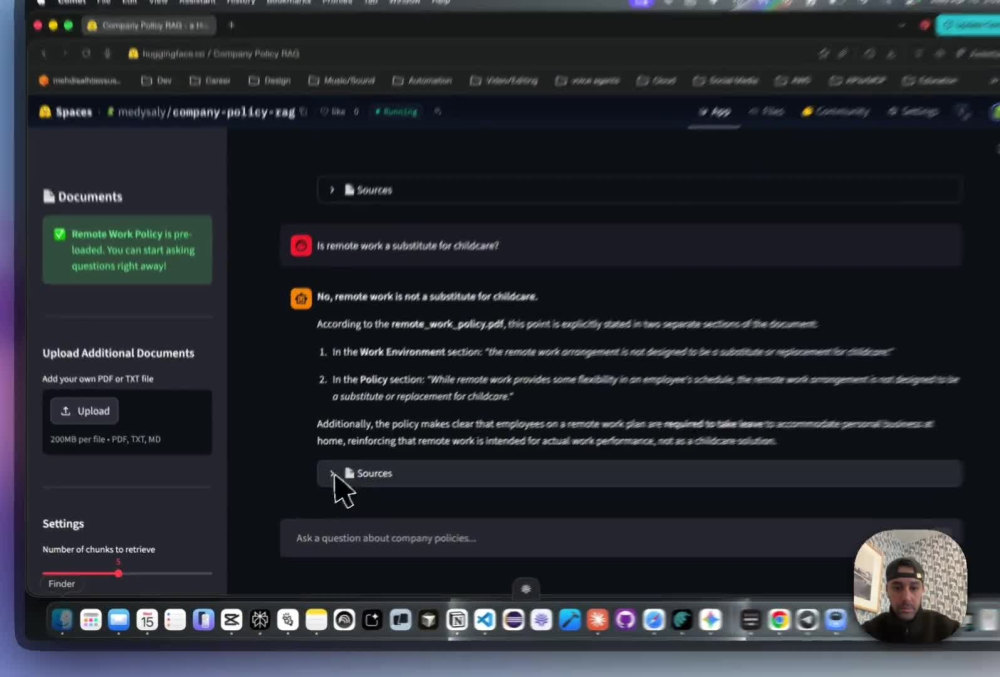Screen dimensions: 1000x677
Task: Click the Remote Work Policy pre-loaded notice
Action: click(x=127, y=250)
